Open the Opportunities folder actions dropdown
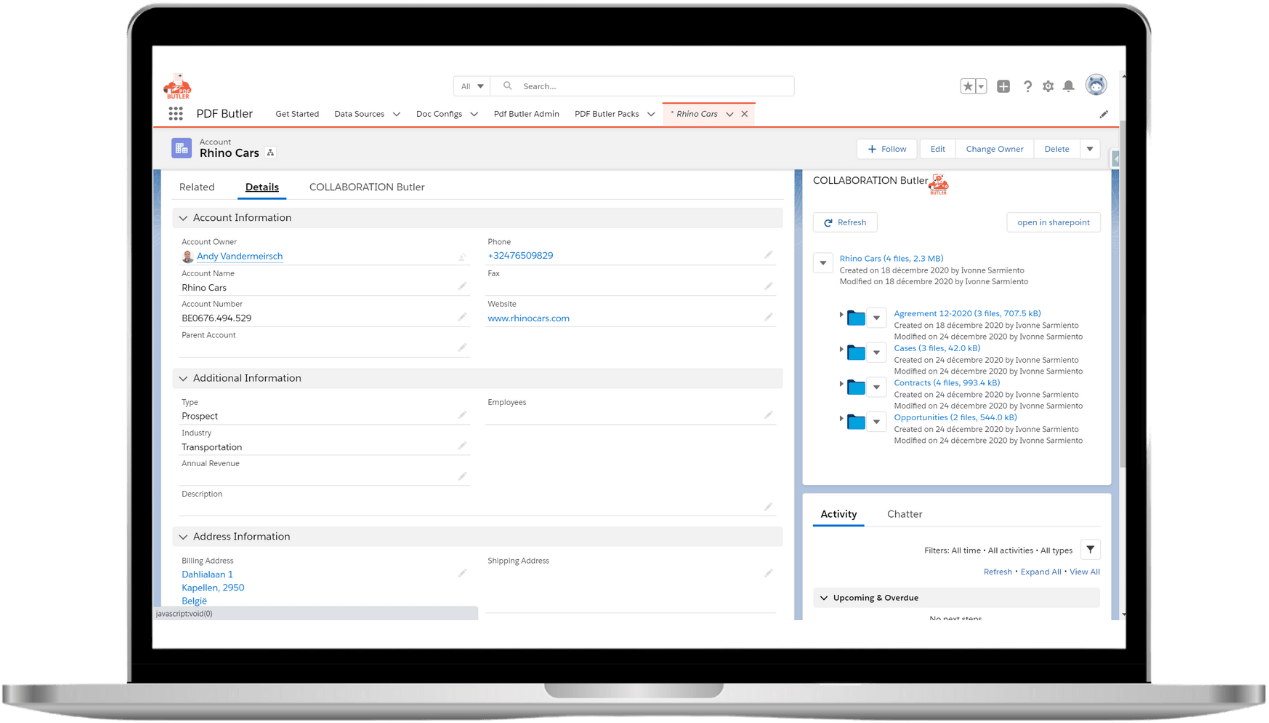 click(876, 421)
